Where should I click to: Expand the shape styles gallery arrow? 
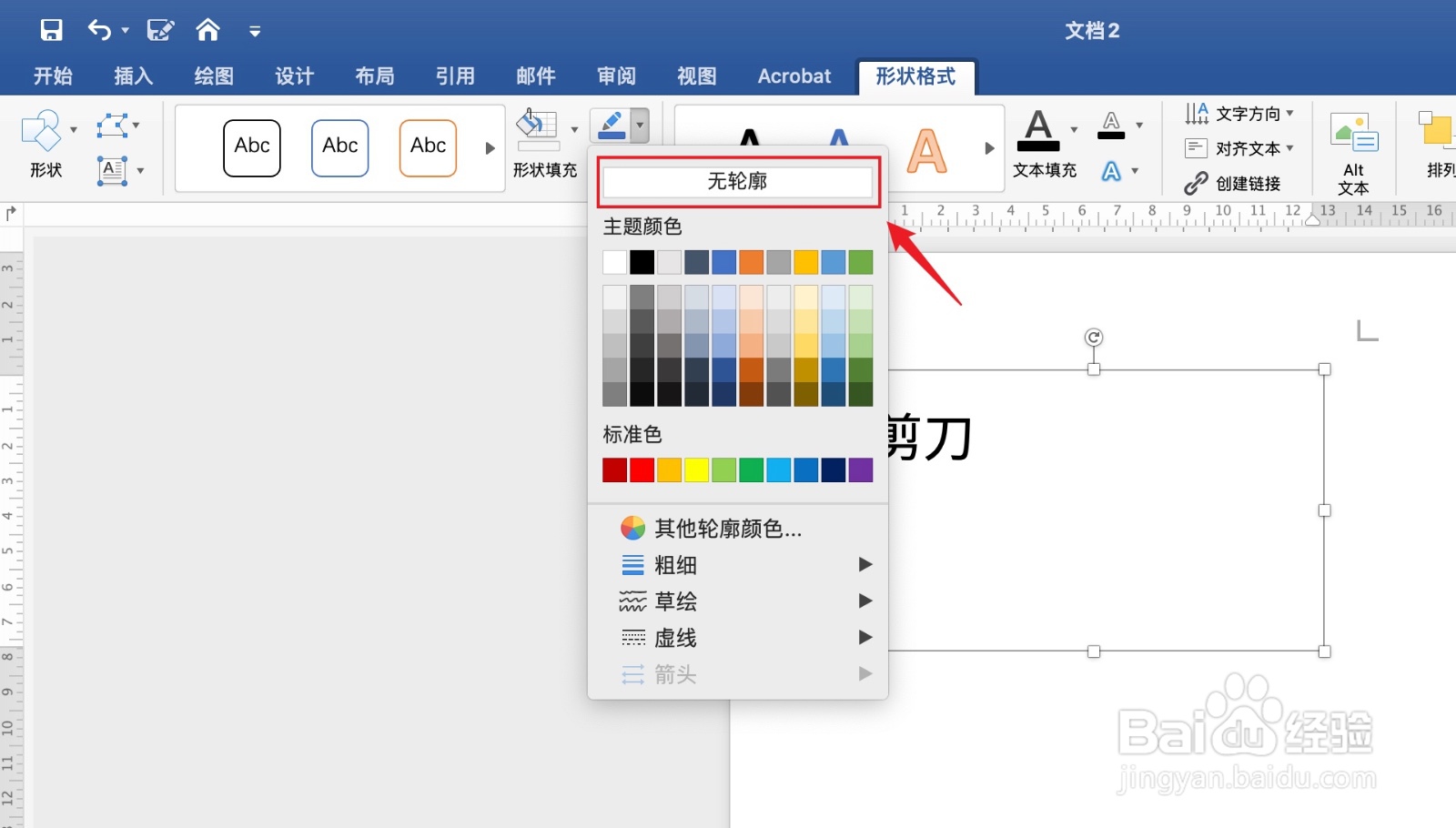click(x=490, y=148)
